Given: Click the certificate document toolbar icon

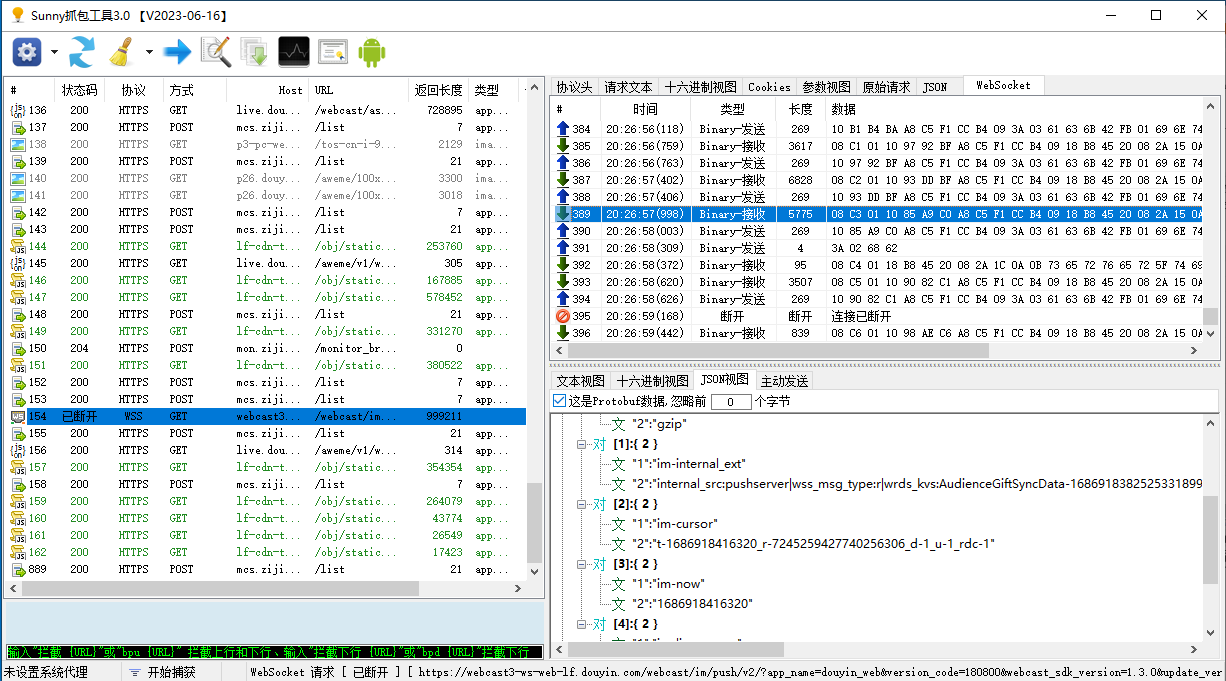Looking at the screenshot, I should coord(333,52).
